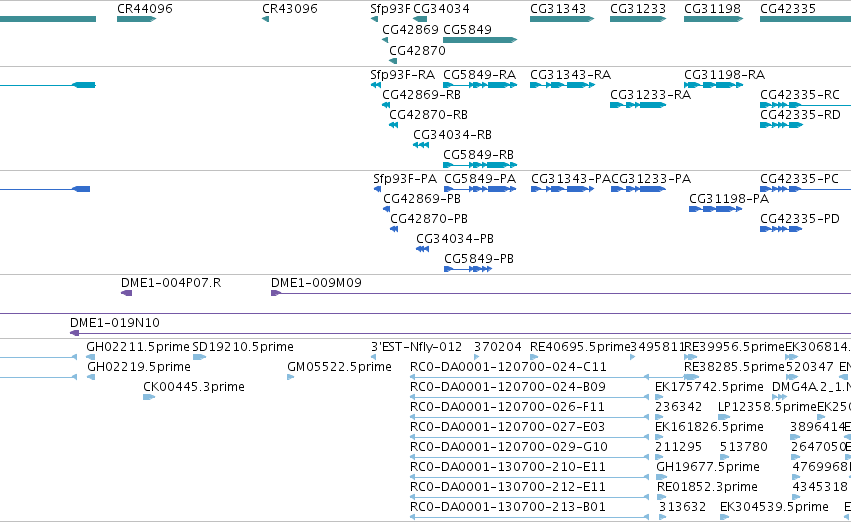Open the RE01852.3prime EST label
The height and width of the screenshot is (522, 851).
pos(707,487)
